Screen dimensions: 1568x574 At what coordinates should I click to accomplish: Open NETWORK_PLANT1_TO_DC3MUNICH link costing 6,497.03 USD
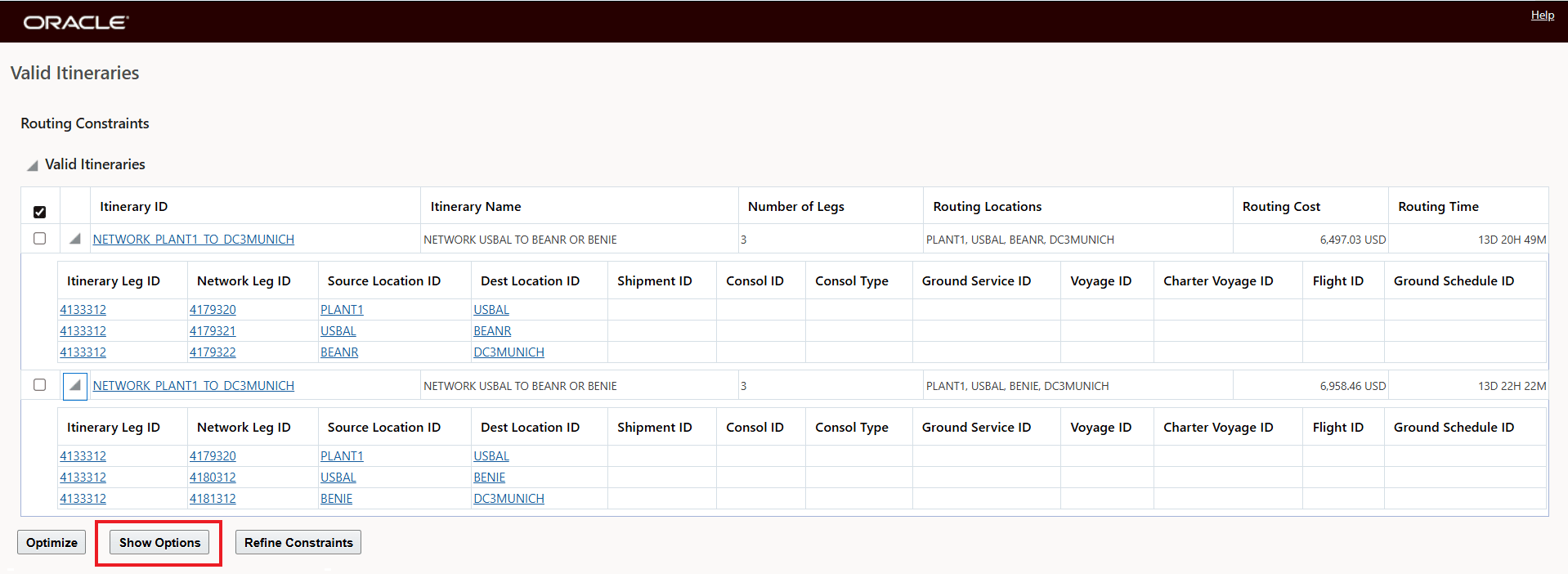pos(194,240)
